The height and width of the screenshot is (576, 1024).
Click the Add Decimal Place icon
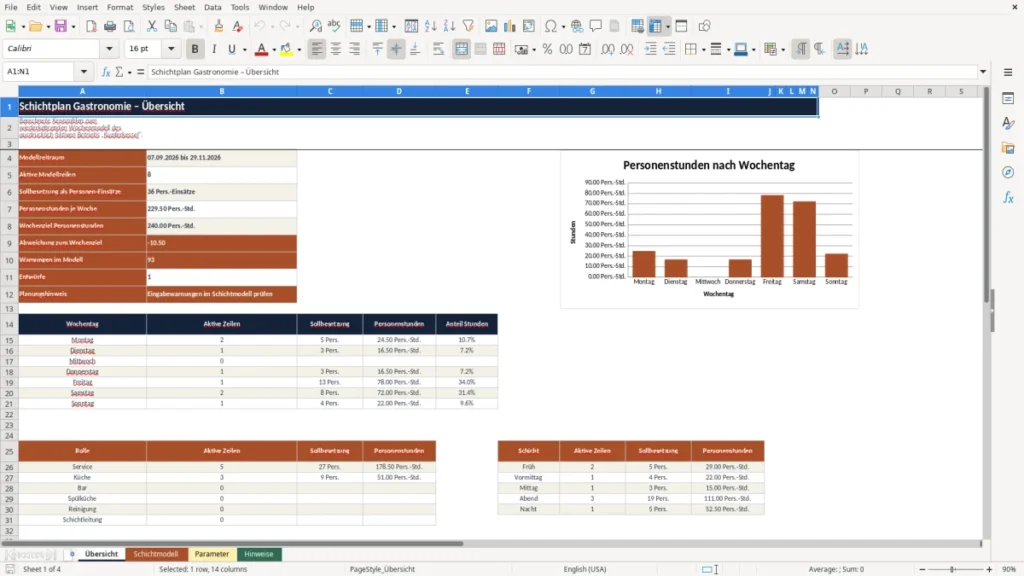[x=607, y=49]
